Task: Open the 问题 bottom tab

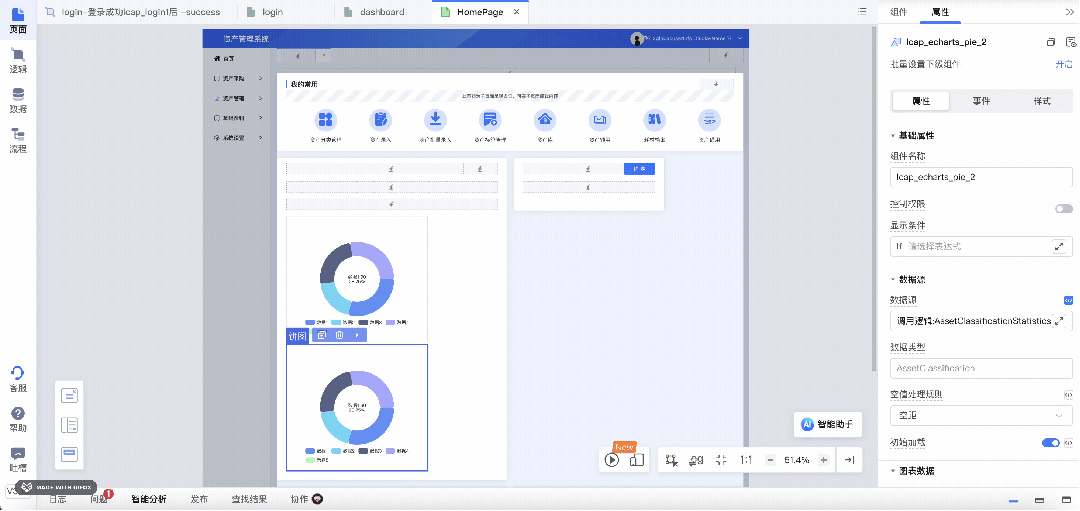Action: [98, 499]
